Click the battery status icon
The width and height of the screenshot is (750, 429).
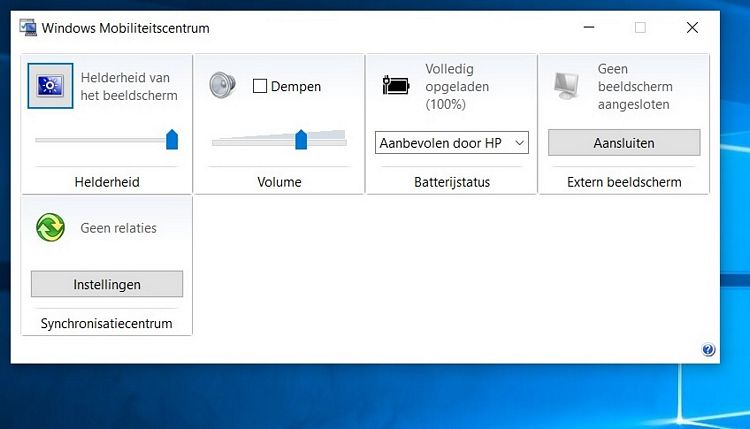point(396,86)
